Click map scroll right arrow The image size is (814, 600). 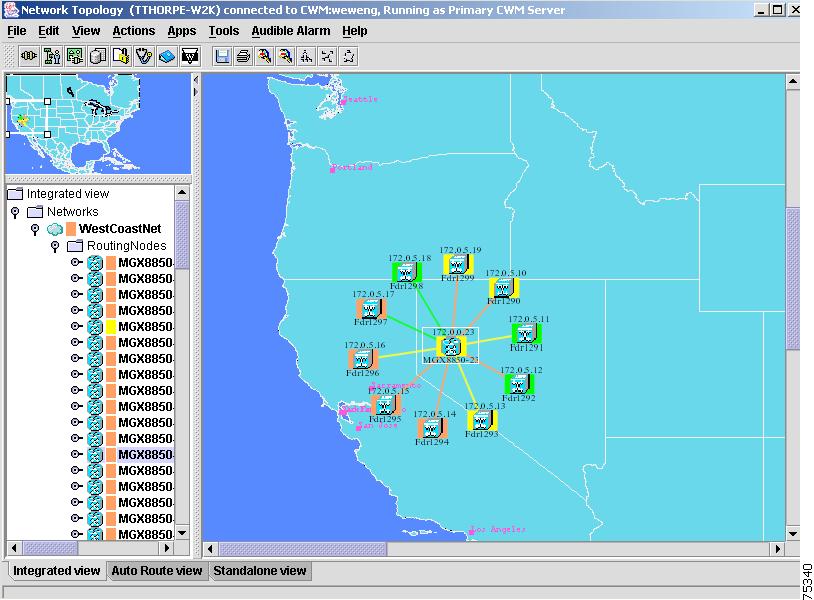click(x=777, y=549)
